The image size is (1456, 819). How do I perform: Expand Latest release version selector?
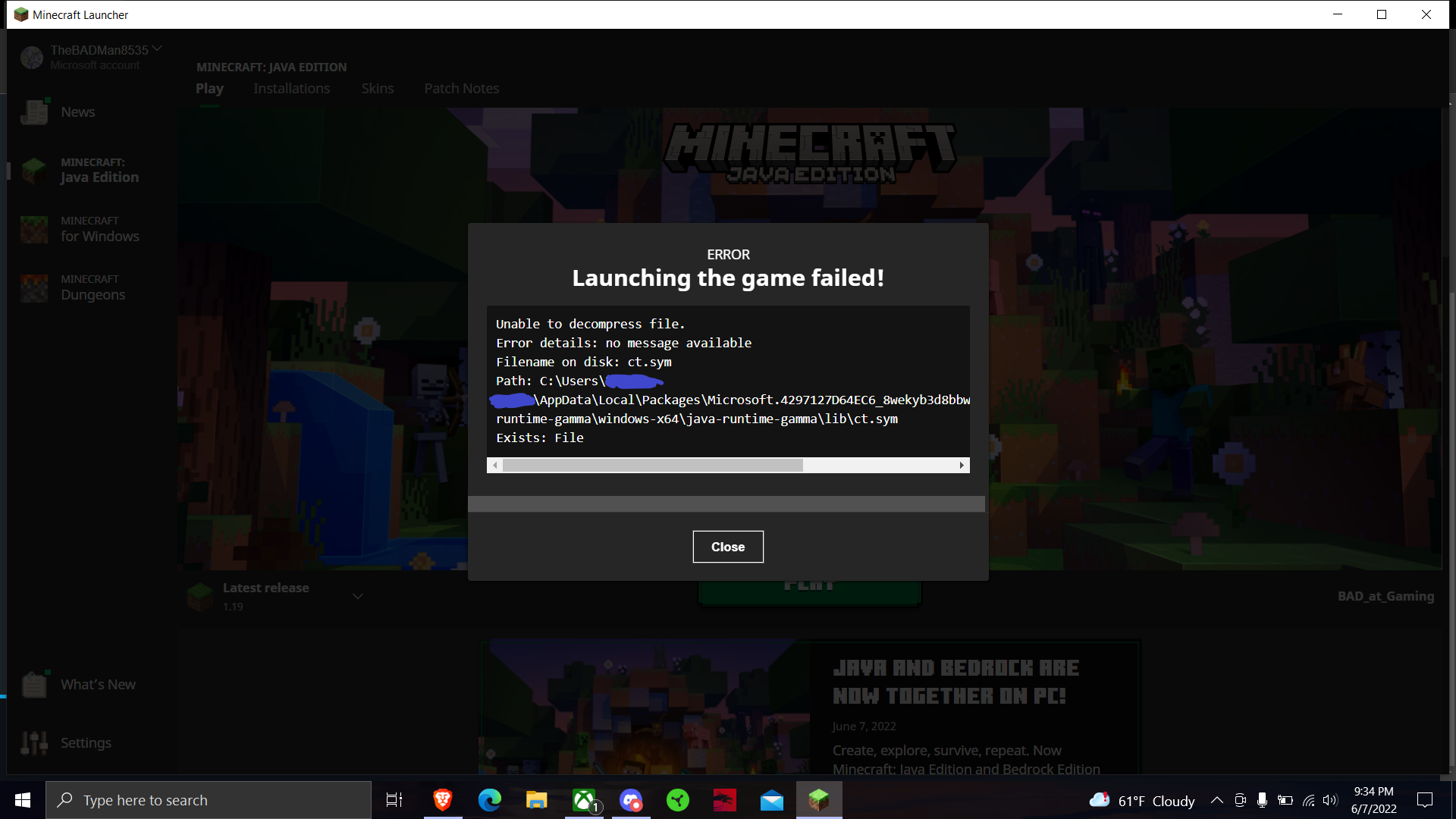(358, 597)
